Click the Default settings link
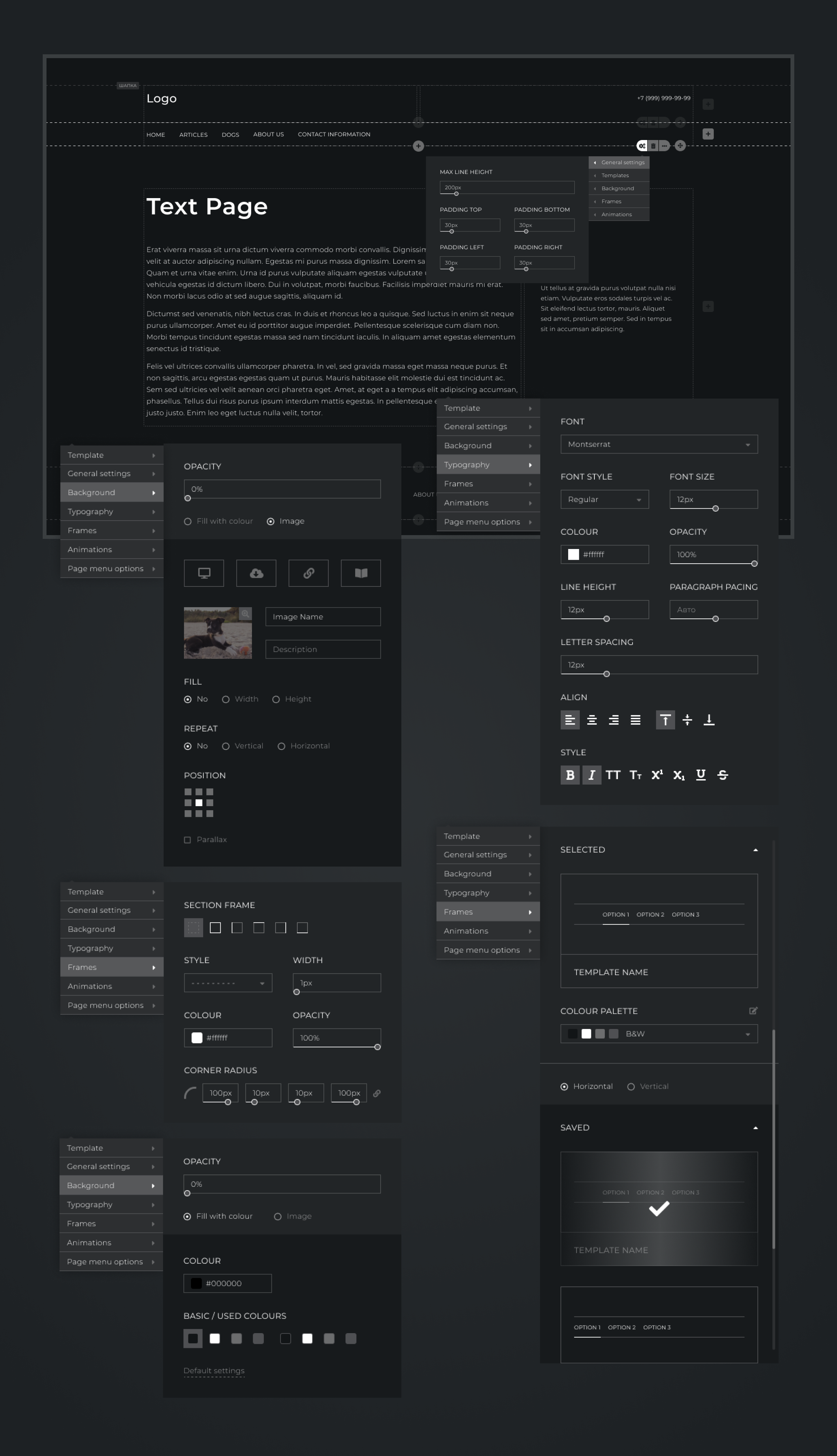 pos(214,1371)
